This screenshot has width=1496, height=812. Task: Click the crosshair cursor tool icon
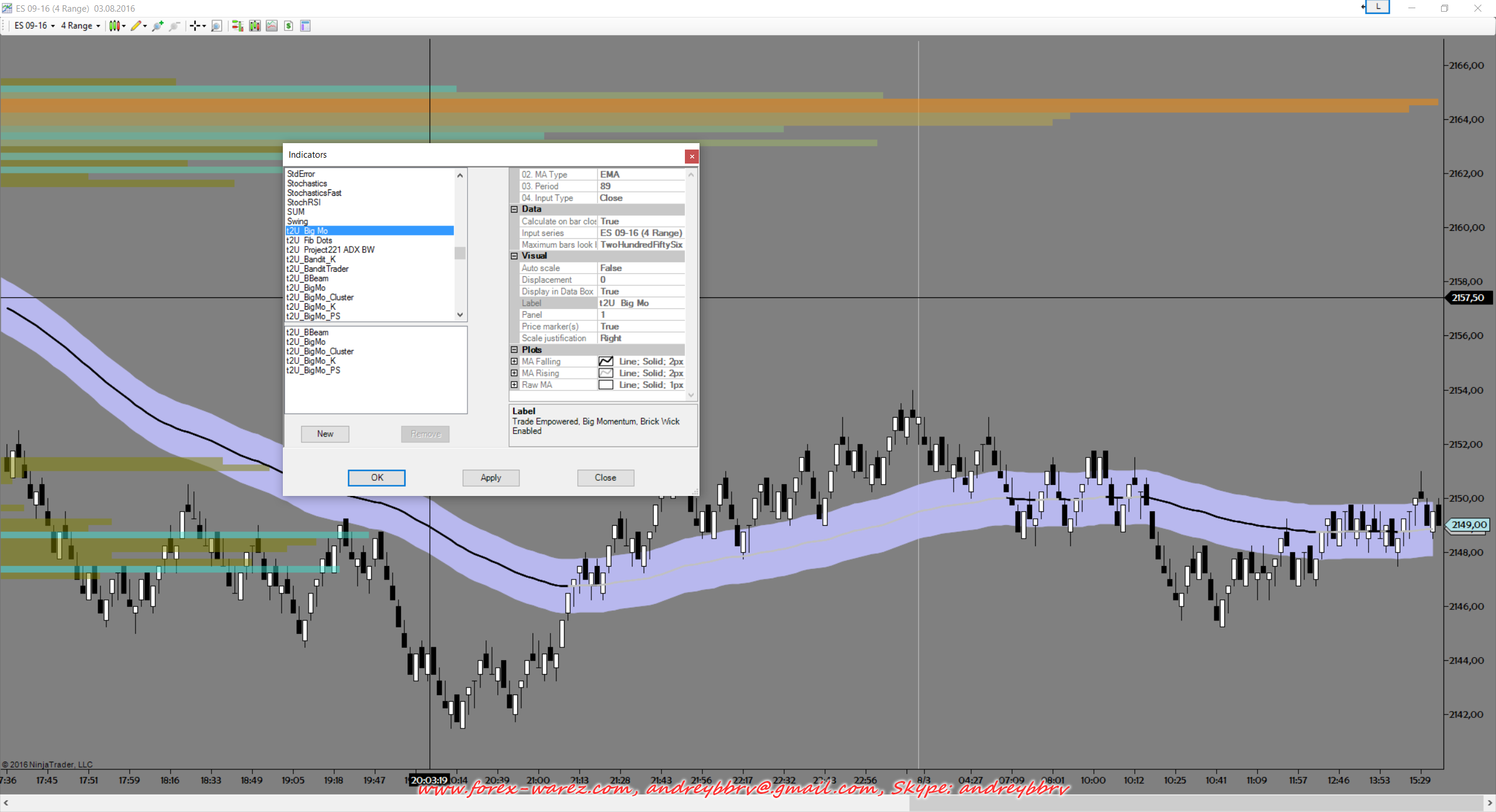click(x=195, y=26)
